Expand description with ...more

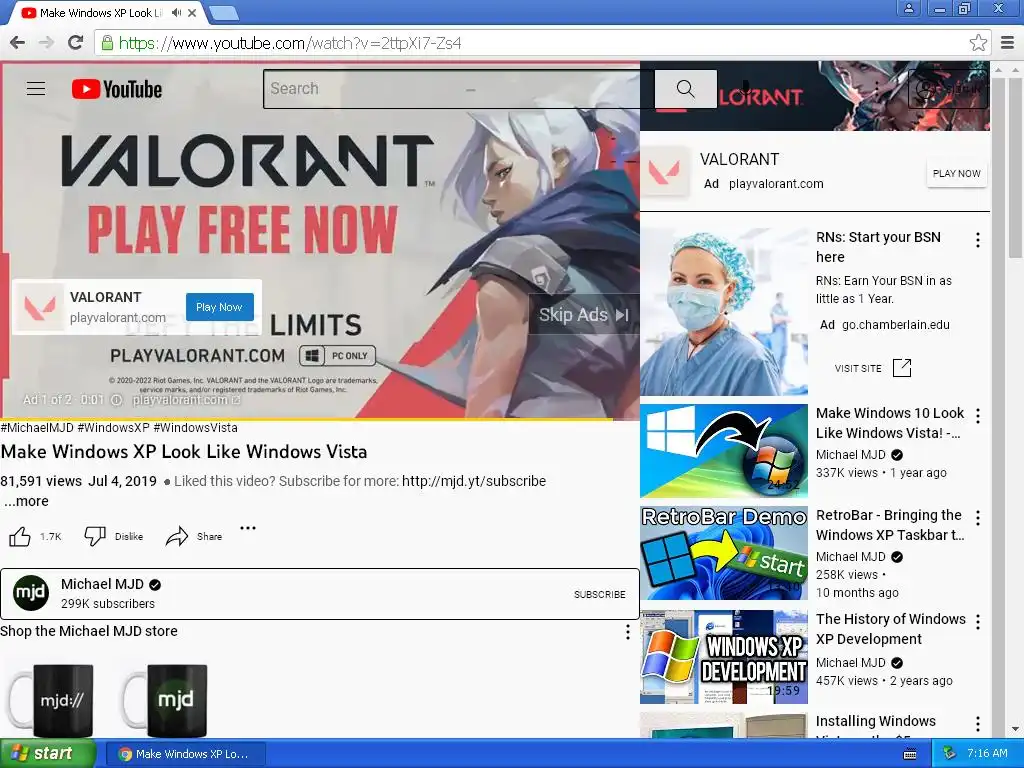pyautogui.click(x=26, y=501)
